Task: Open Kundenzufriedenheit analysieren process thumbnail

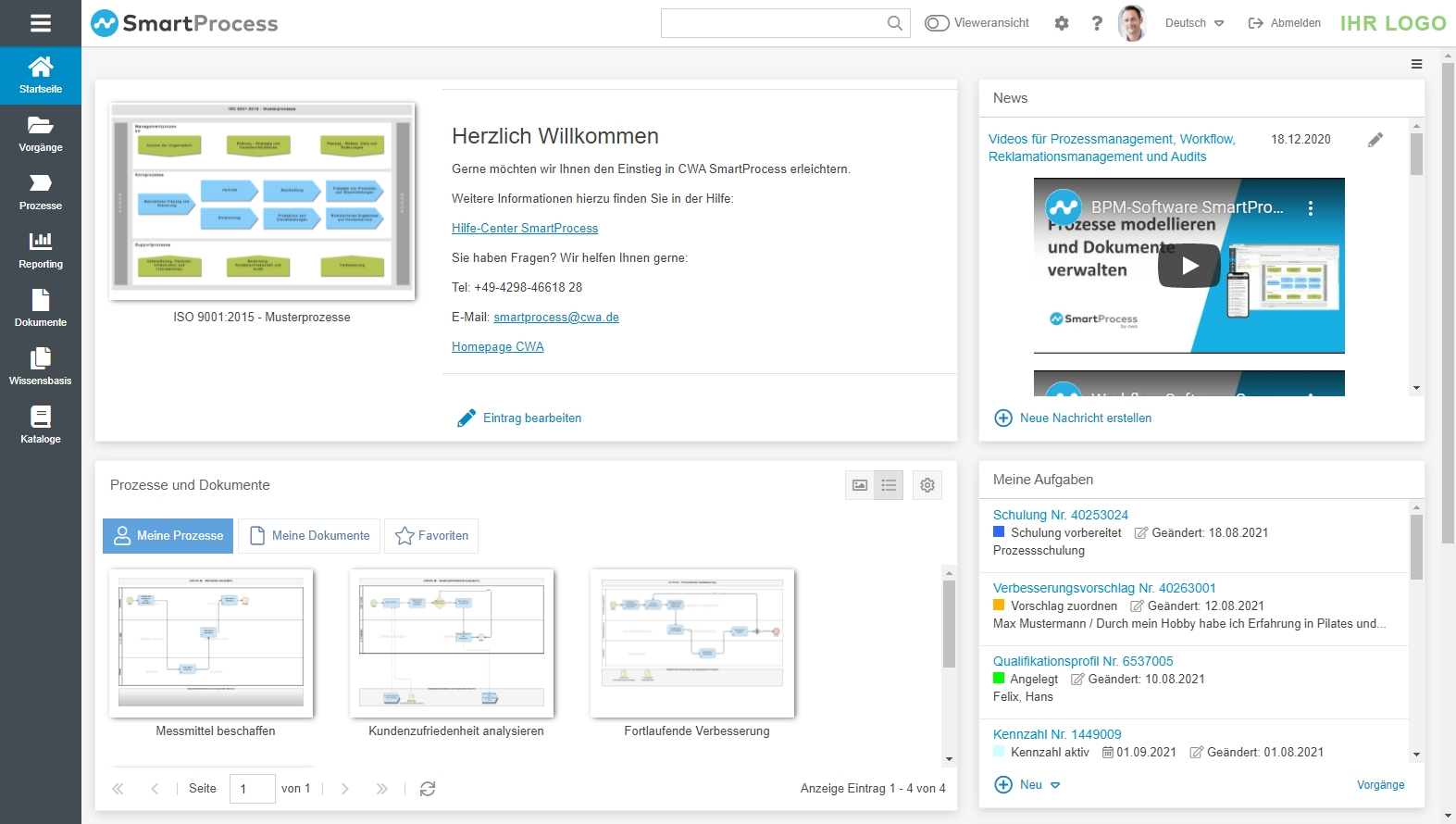Action: tap(452, 643)
